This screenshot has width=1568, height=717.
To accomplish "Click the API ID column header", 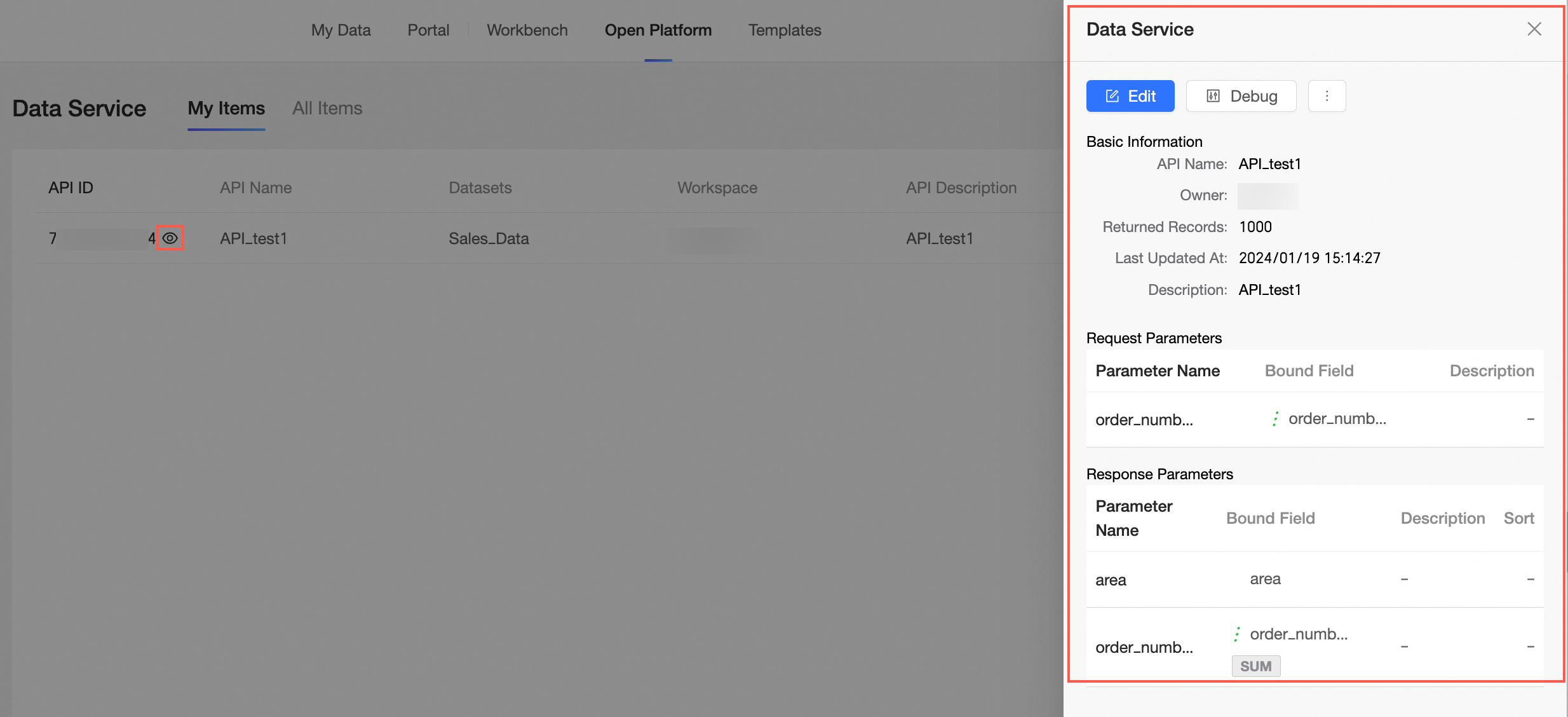I will [x=71, y=188].
